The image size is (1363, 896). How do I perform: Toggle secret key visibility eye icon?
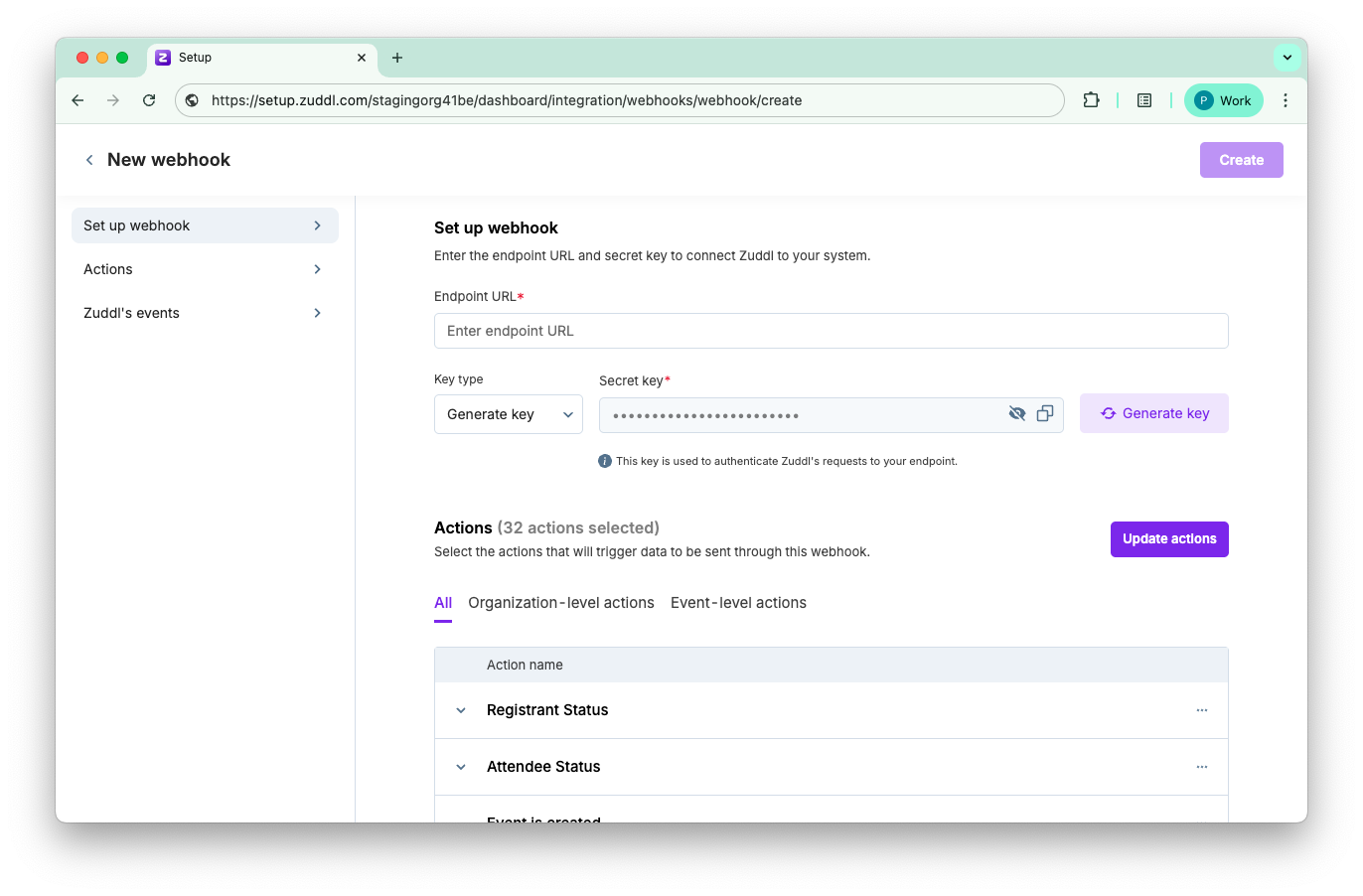pos(1016,414)
